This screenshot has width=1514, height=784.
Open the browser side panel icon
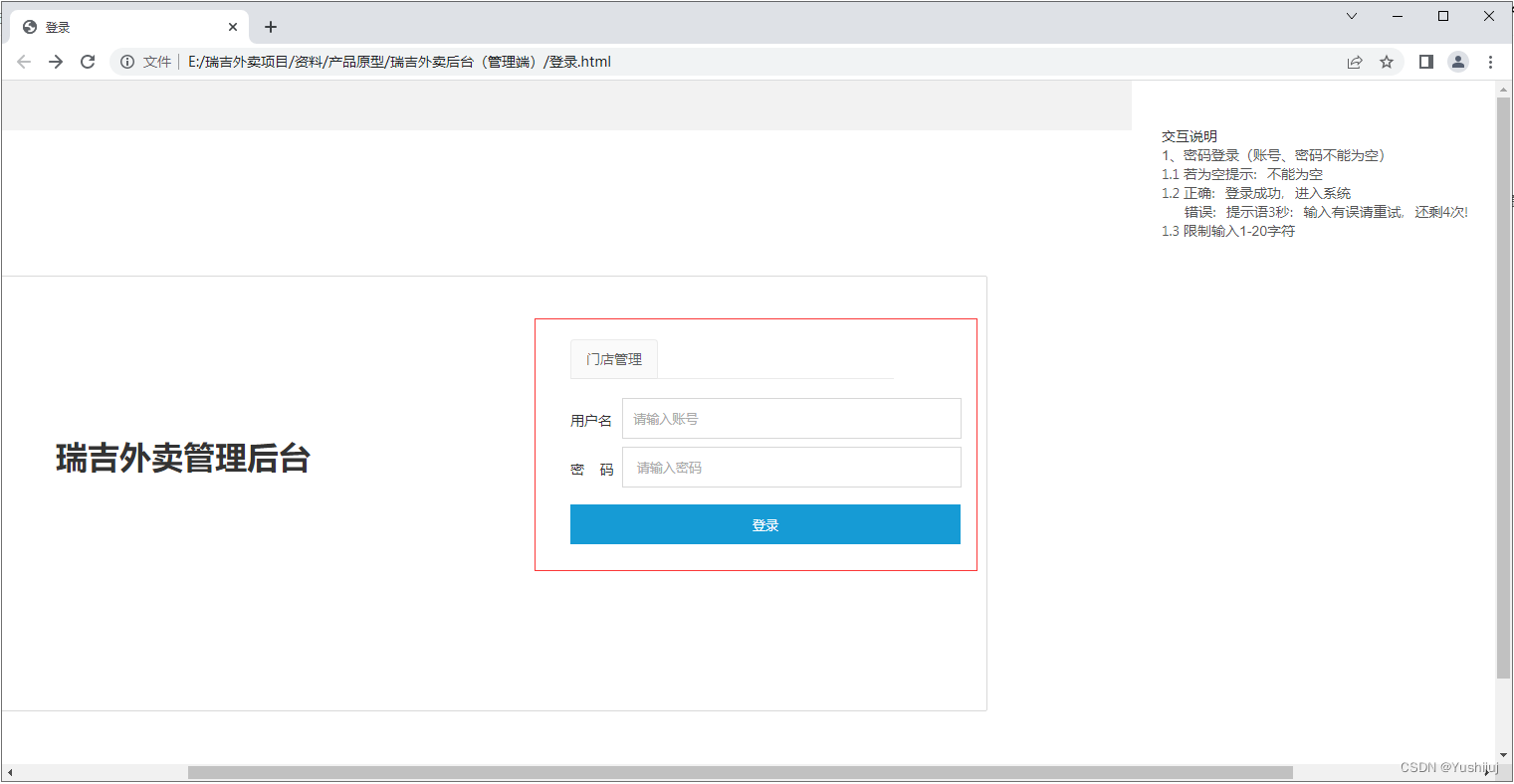pos(1424,61)
